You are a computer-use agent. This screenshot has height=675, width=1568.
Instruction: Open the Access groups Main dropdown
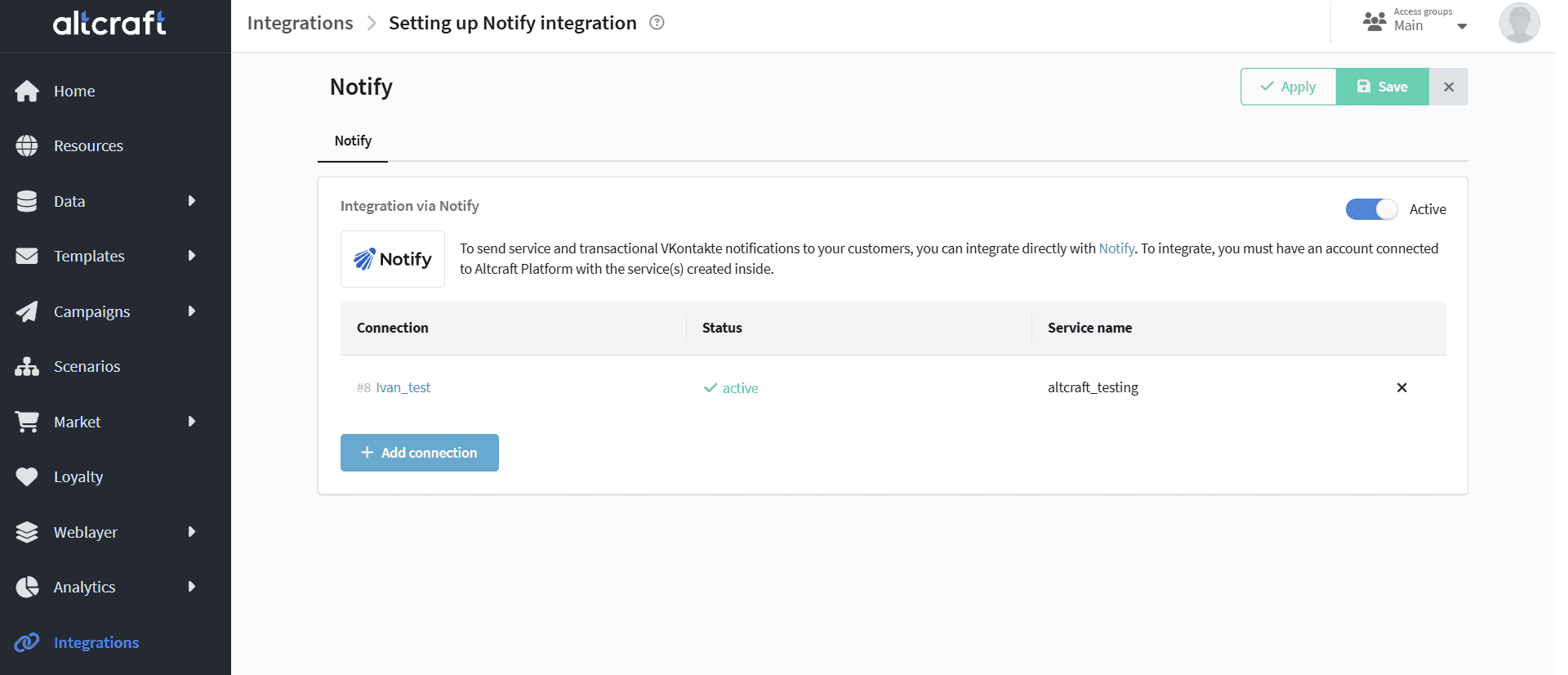pyautogui.click(x=1415, y=21)
